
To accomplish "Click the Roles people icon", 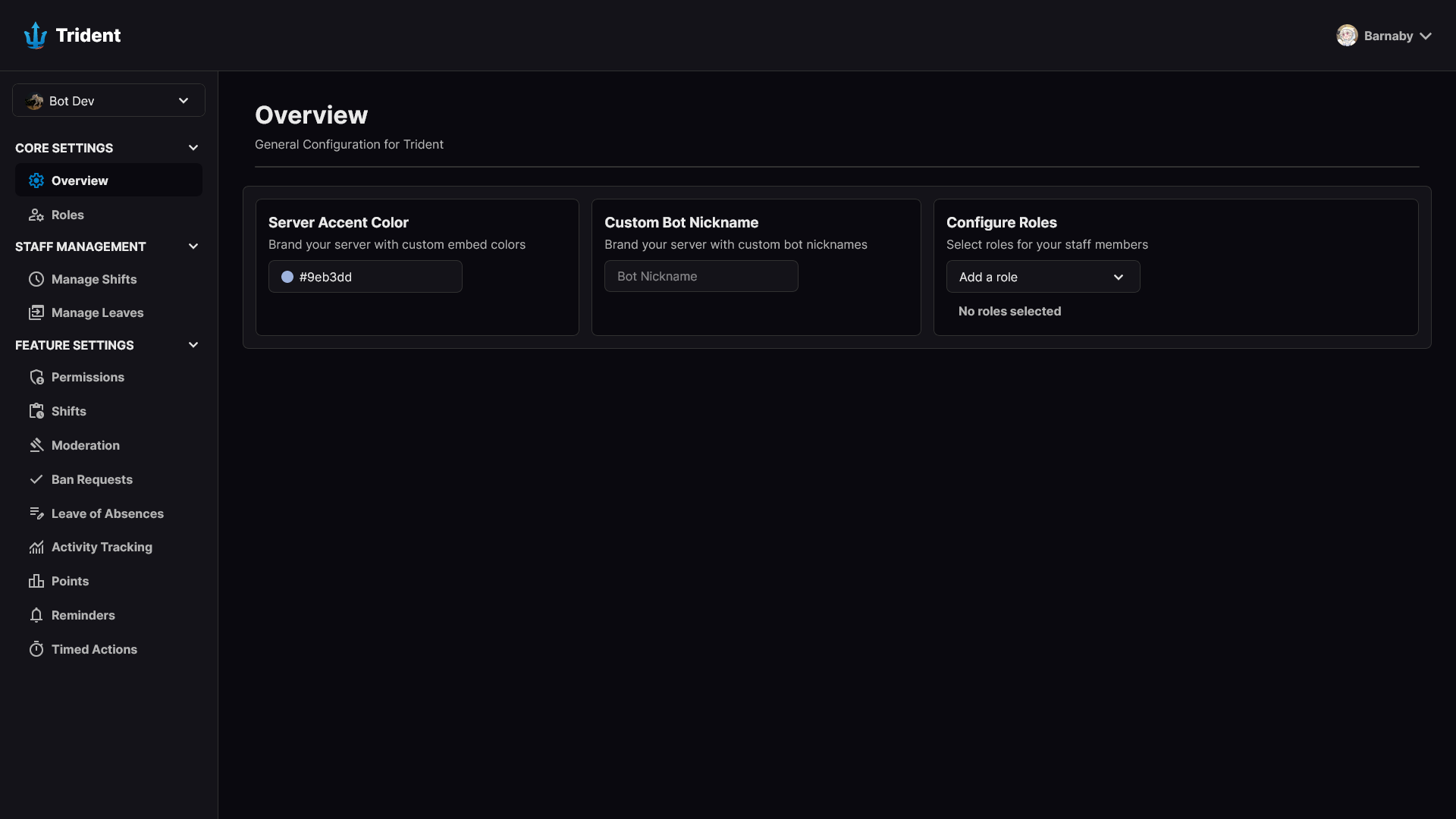I will pyautogui.click(x=36, y=215).
